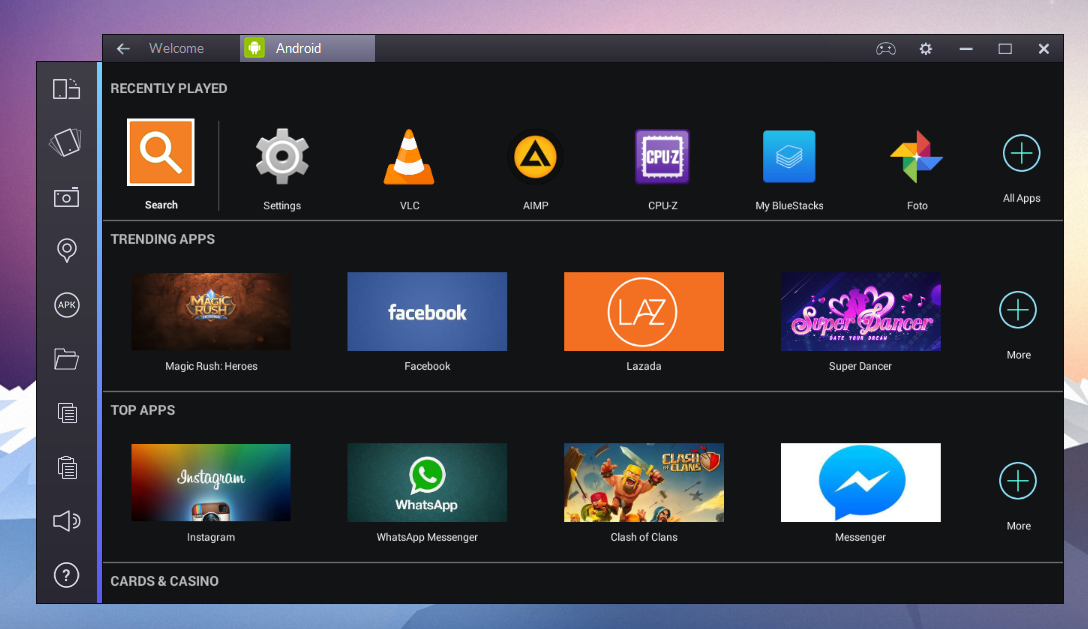Viewport: 1088px width, 629px height.
Task: Click the install APK sidebar icon
Action: 67,305
